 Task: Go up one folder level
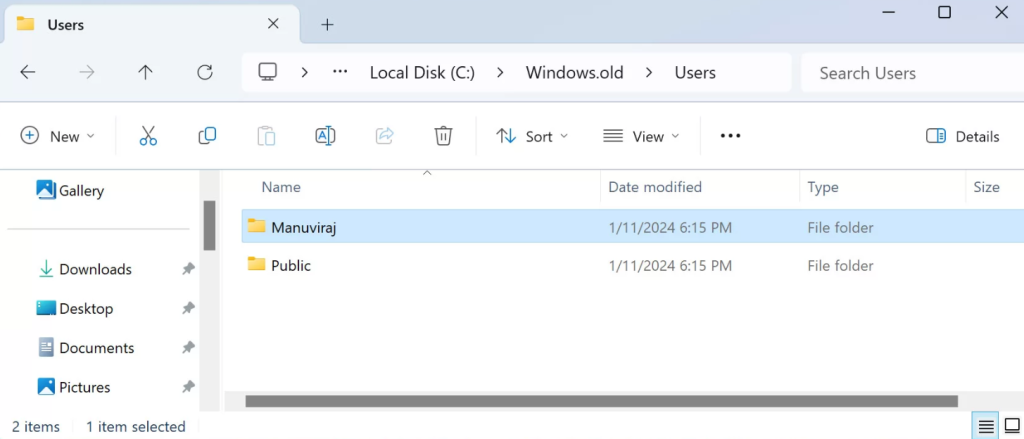tap(146, 73)
